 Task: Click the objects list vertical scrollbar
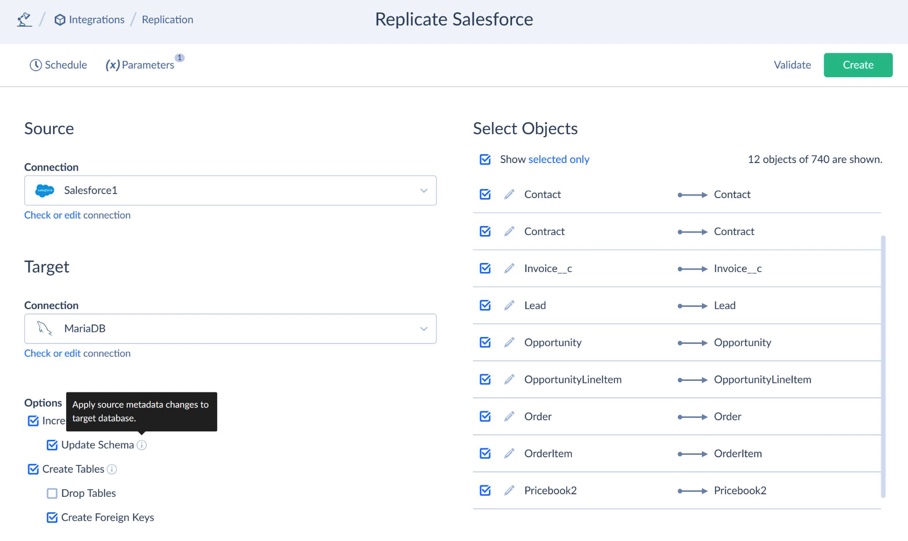click(883, 366)
